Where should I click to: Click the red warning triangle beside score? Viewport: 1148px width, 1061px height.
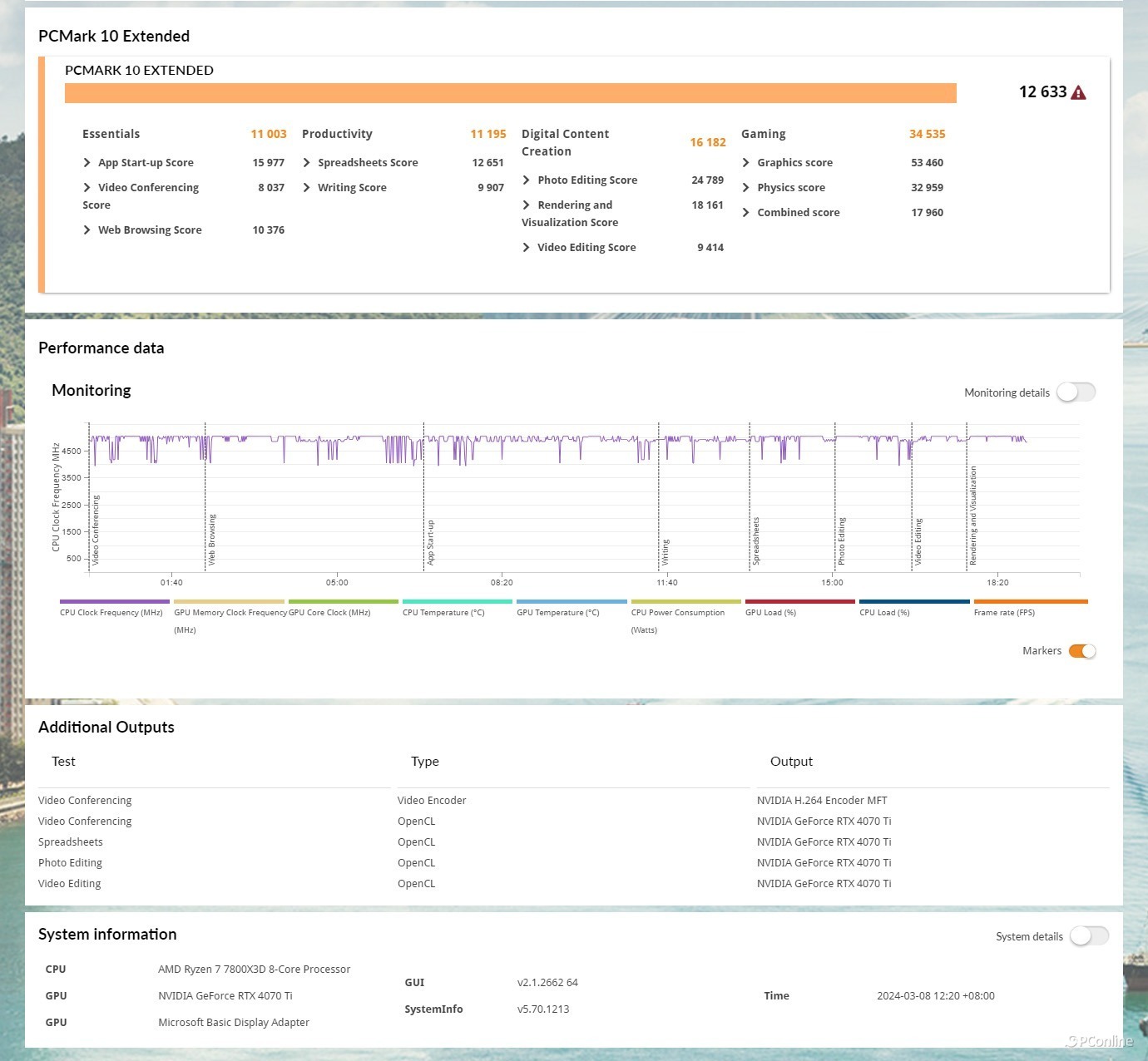[1078, 92]
